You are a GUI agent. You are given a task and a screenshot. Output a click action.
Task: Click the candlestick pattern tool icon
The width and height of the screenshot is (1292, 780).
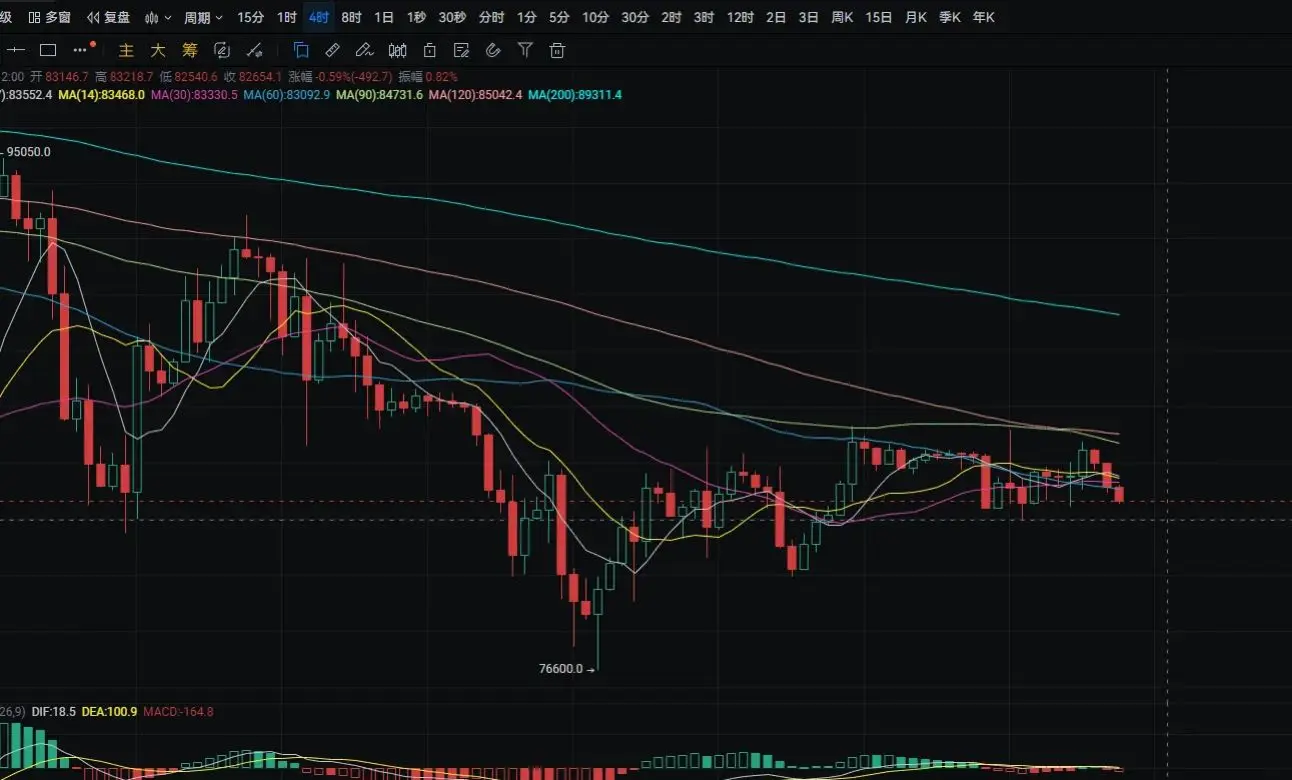point(397,50)
